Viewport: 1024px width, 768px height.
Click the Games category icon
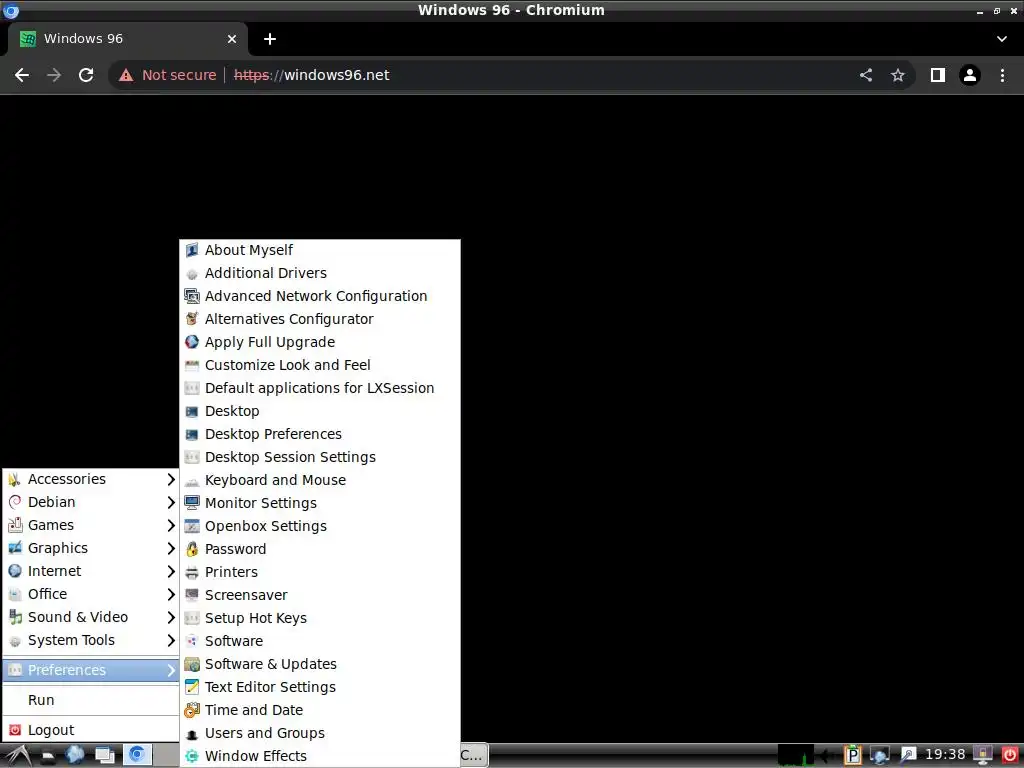click(15, 525)
